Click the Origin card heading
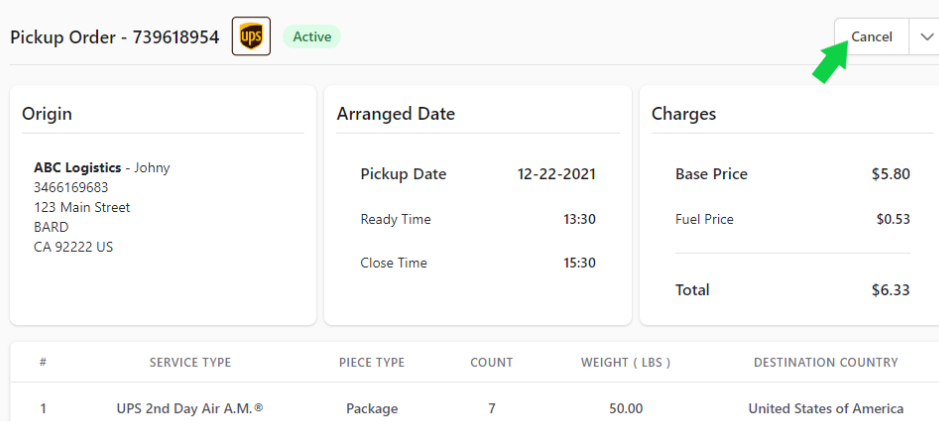The width and height of the screenshot is (939, 436). [x=47, y=114]
